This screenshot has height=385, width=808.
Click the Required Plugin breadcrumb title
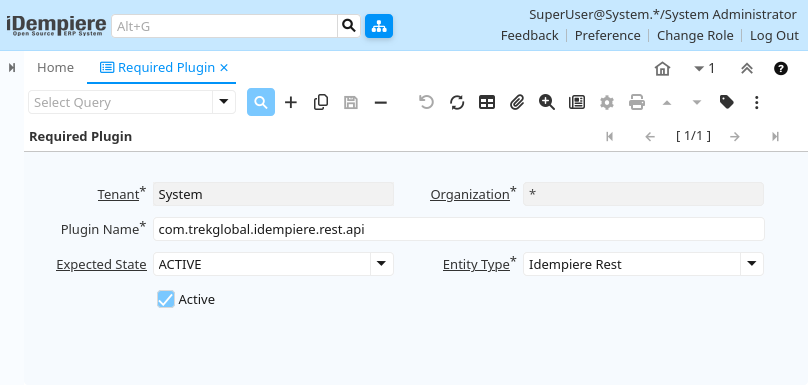coord(80,137)
